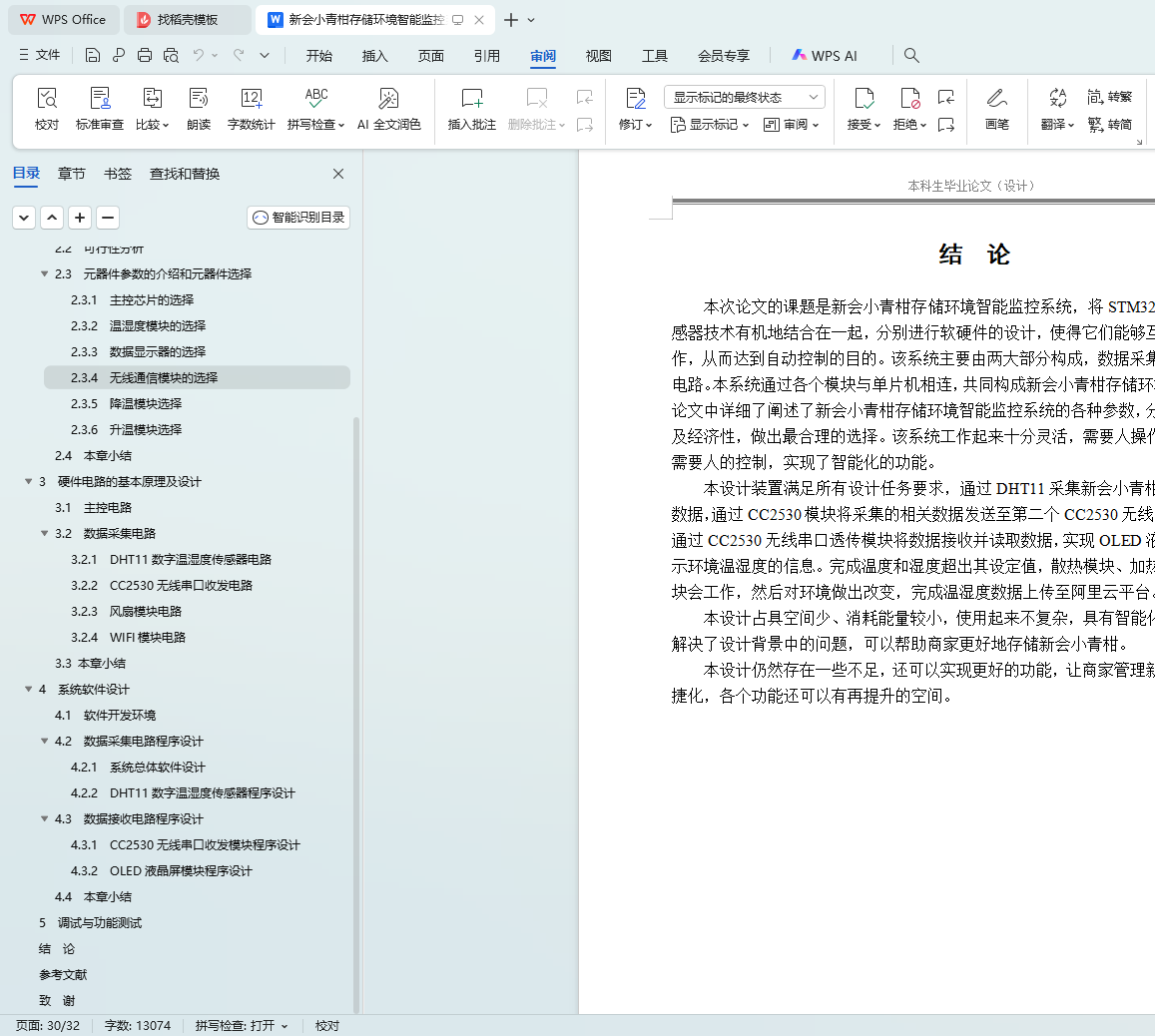Click the save document icon
This screenshot has height=1036, width=1155.
point(92,55)
